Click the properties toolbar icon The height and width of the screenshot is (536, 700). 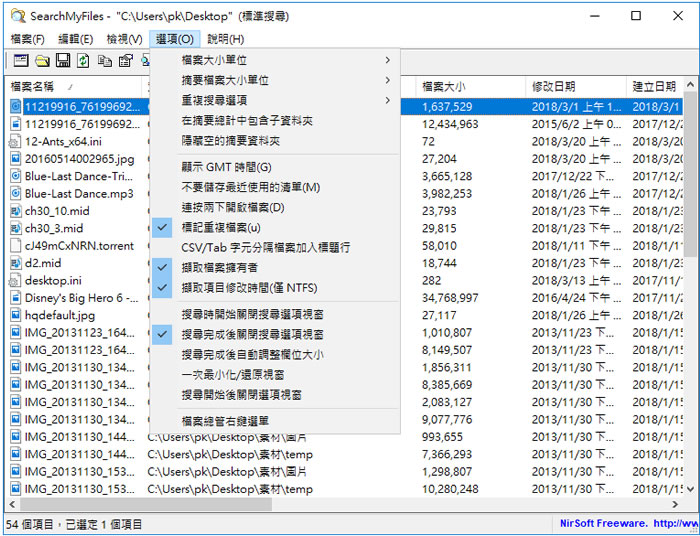(126, 60)
